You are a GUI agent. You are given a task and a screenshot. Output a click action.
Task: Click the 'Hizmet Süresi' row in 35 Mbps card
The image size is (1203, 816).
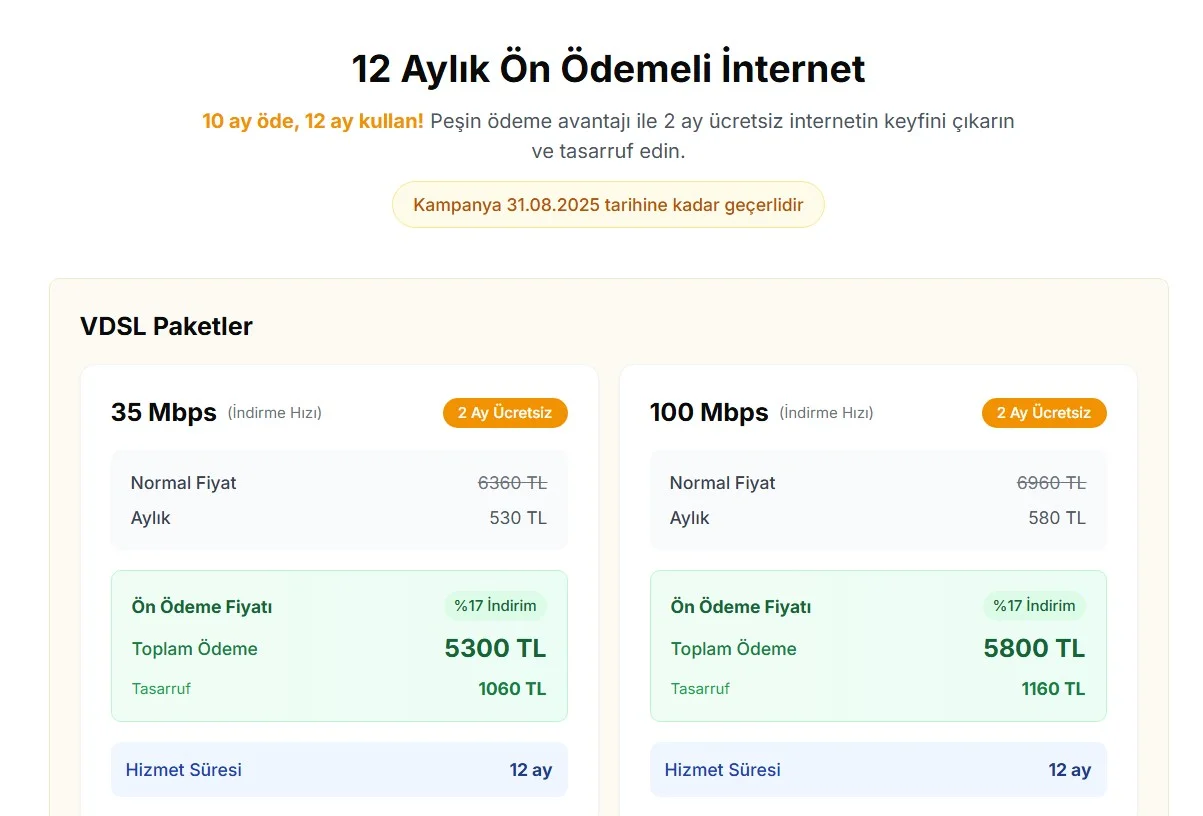pos(339,770)
